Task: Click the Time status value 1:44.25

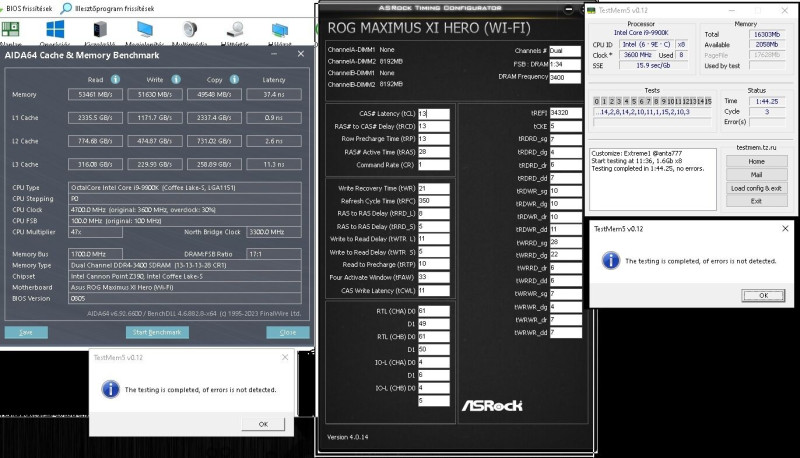Action: pyautogui.click(x=767, y=101)
